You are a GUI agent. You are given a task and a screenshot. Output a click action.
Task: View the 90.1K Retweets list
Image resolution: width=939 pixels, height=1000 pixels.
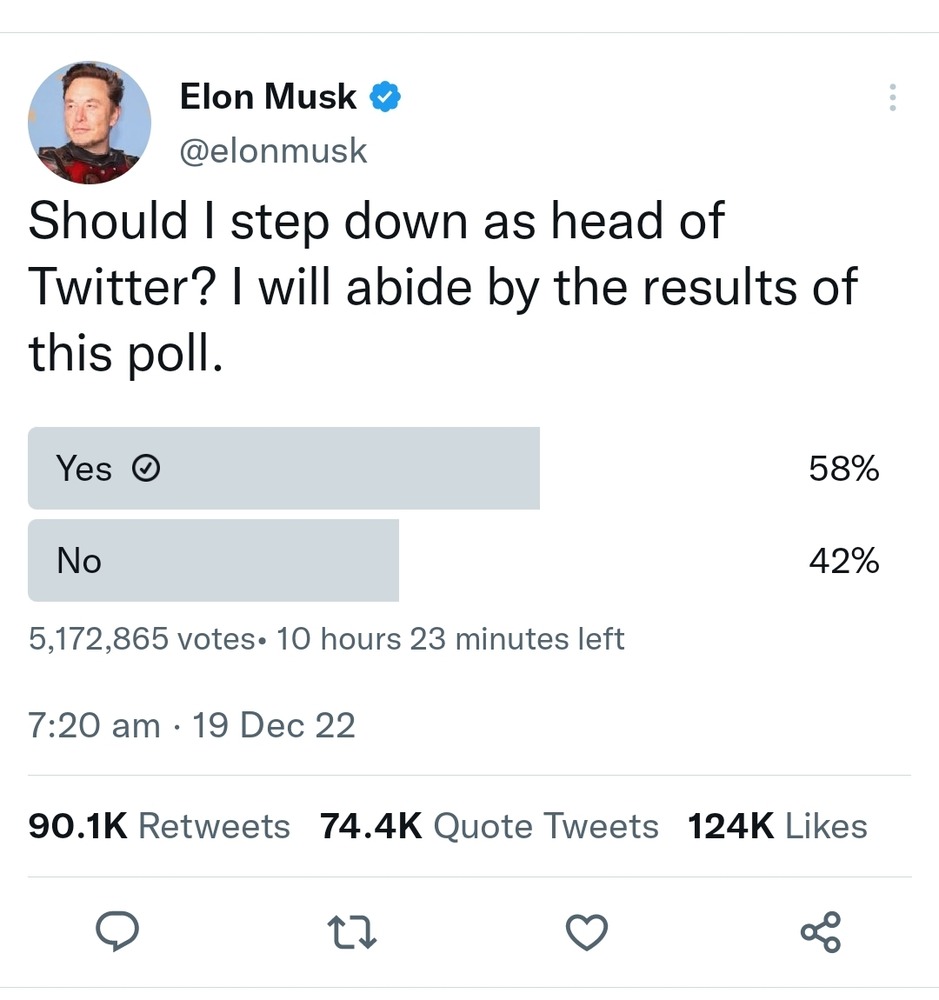point(160,826)
